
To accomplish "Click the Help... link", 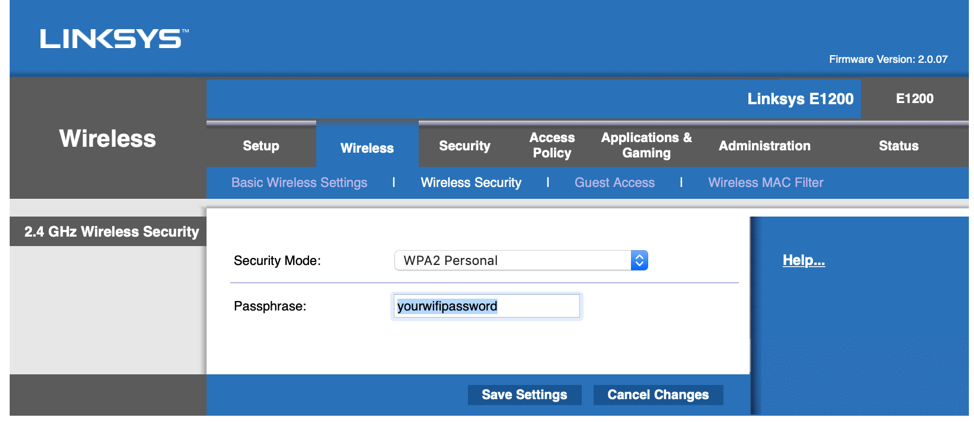I will click(804, 260).
